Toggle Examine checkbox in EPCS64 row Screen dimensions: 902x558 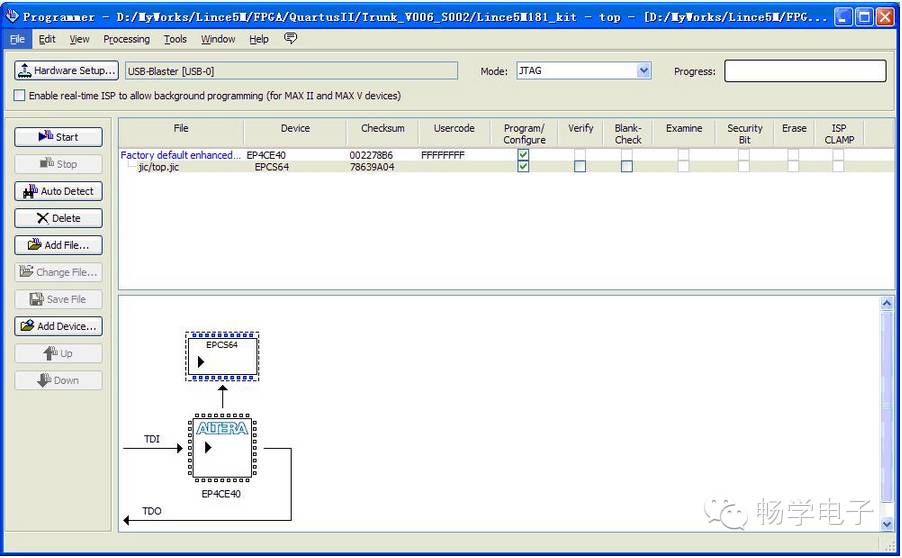click(683, 166)
